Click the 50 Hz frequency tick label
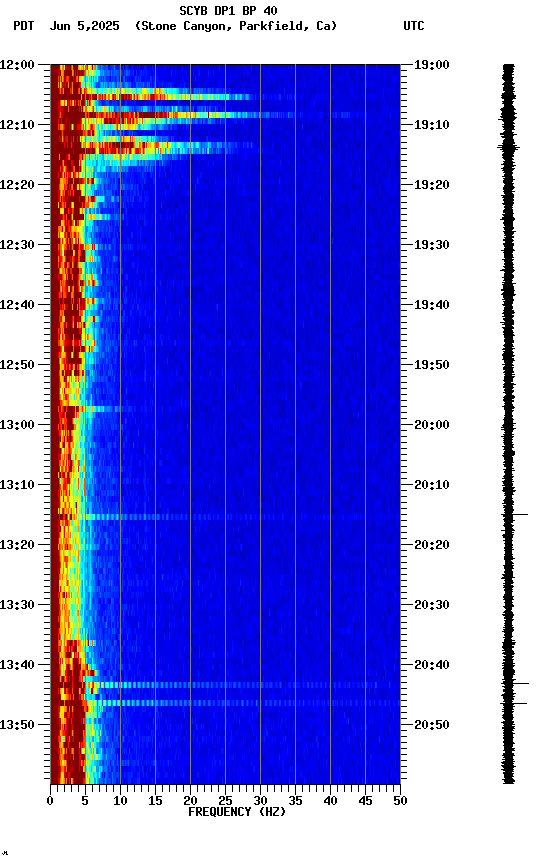 [401, 801]
